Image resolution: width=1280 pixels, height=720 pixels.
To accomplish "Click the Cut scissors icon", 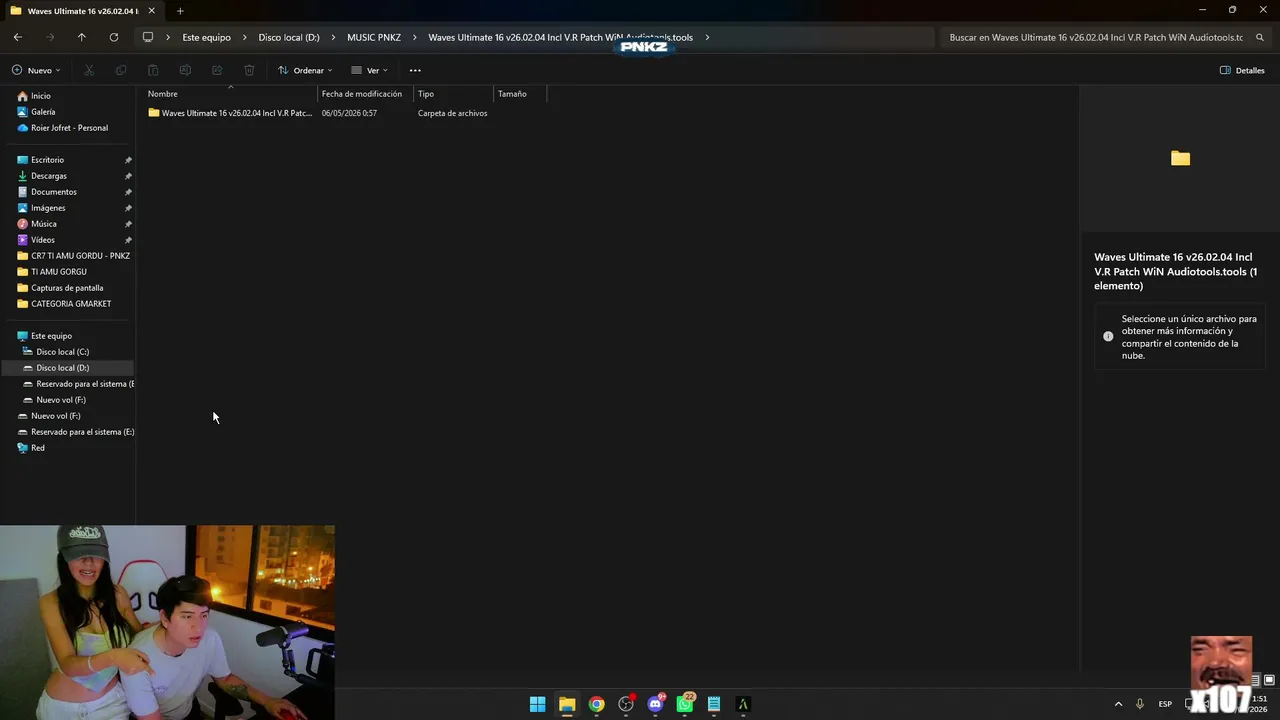I will (x=89, y=70).
